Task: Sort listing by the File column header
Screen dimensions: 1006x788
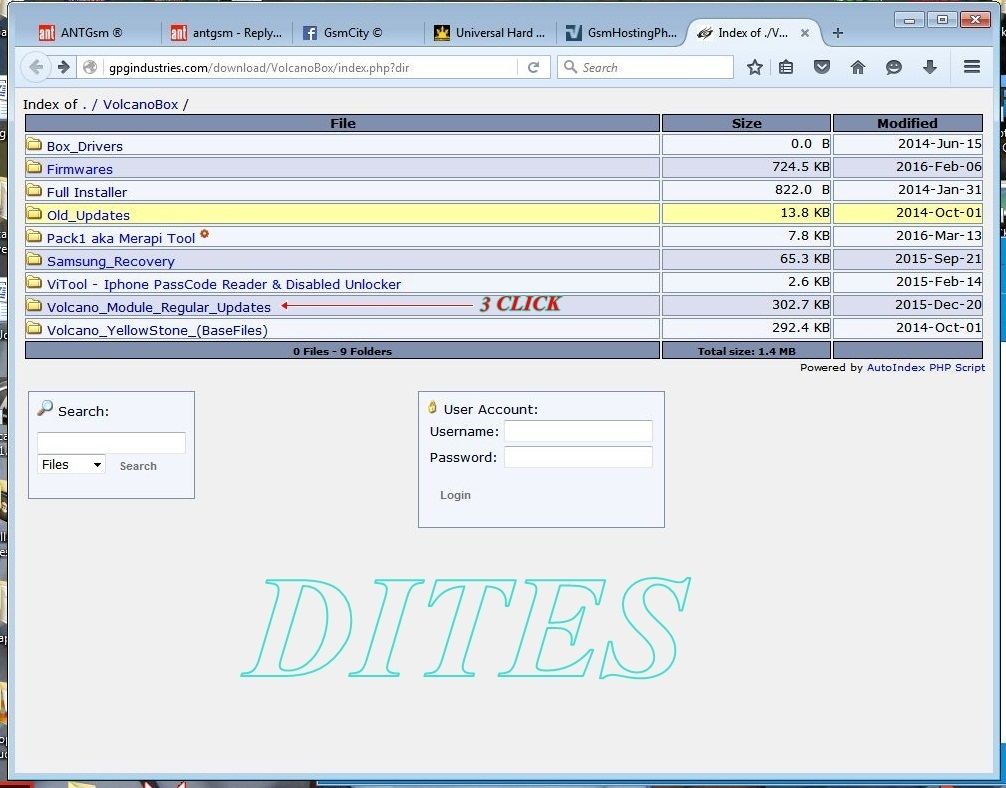Action: point(343,123)
